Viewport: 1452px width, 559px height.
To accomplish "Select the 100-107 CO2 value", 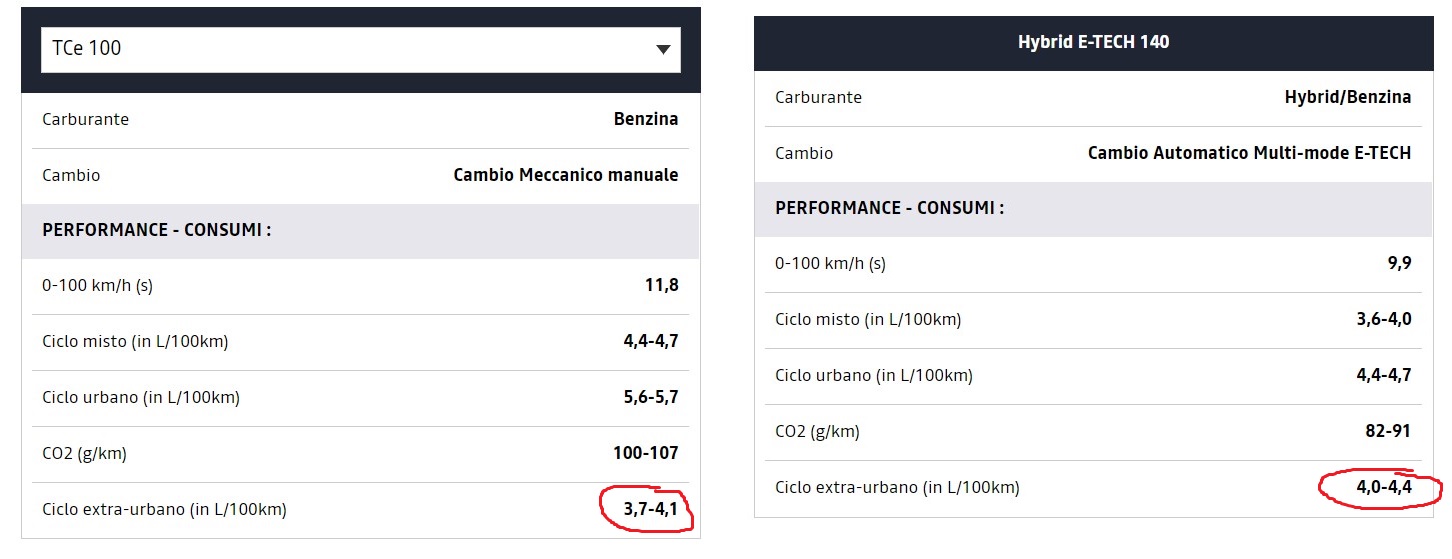I will [645, 453].
